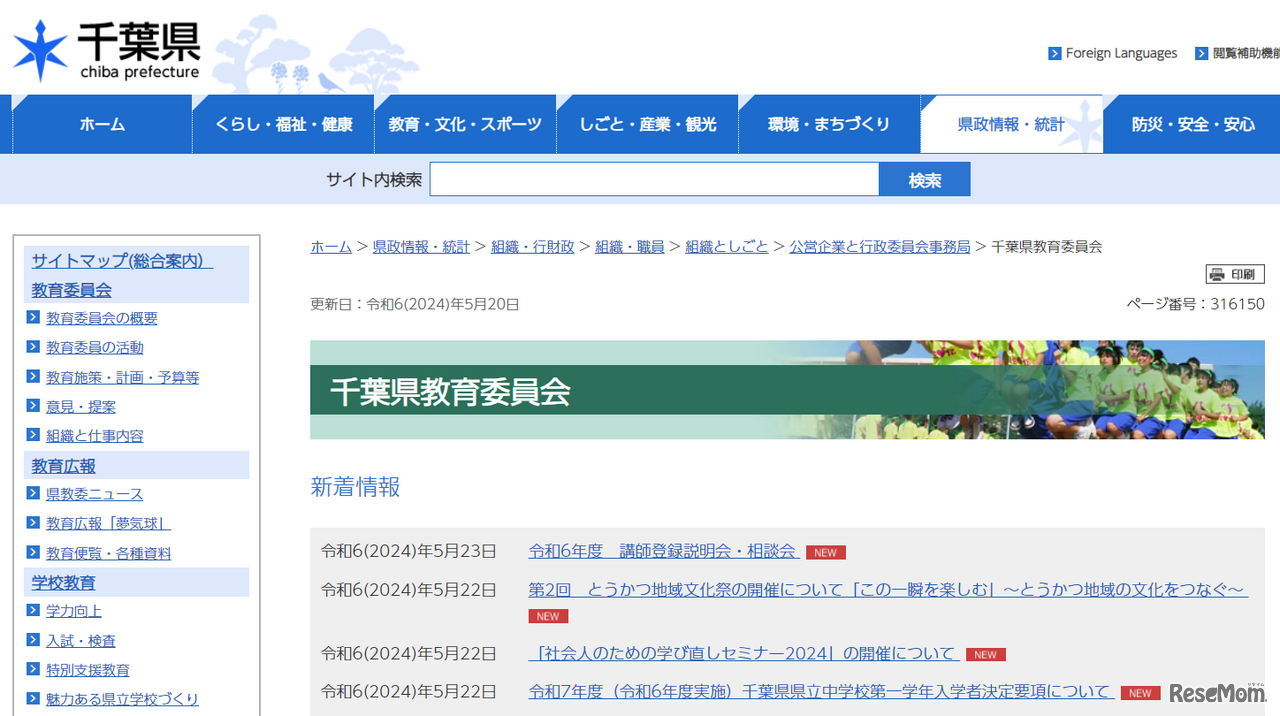The width and height of the screenshot is (1280, 716).
Task: Open 社会人のための学び直しセミナー2024 news link
Action: (x=744, y=653)
